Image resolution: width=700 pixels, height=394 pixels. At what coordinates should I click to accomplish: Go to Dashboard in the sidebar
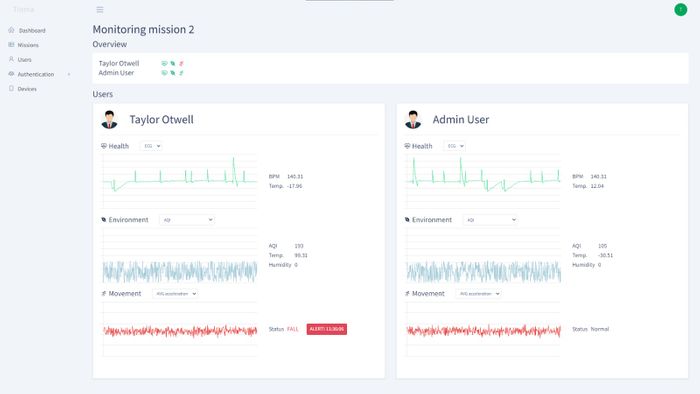(x=32, y=30)
